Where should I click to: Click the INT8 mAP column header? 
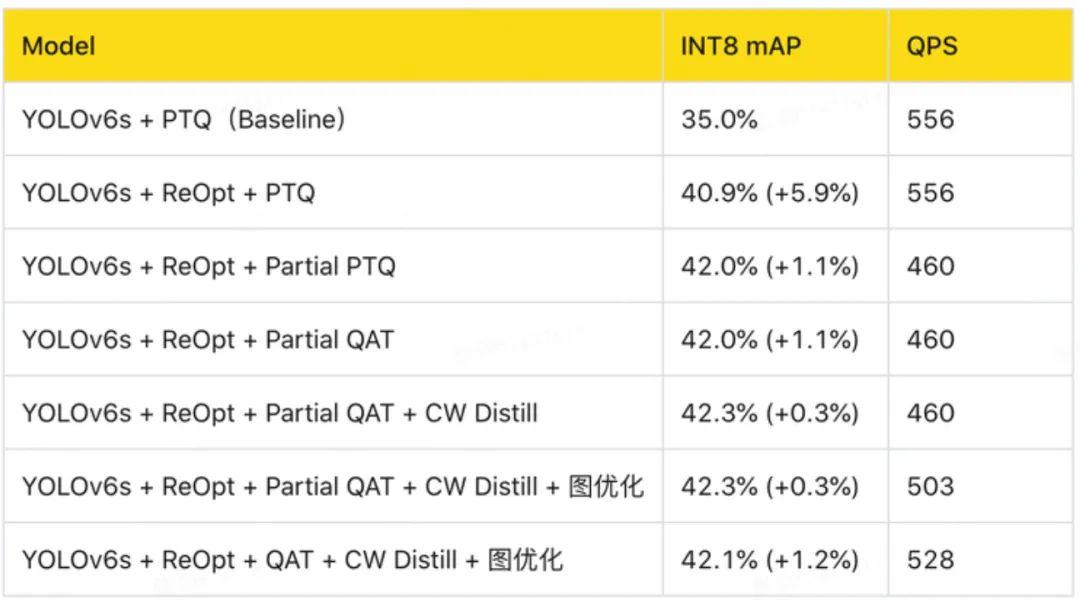tap(741, 46)
